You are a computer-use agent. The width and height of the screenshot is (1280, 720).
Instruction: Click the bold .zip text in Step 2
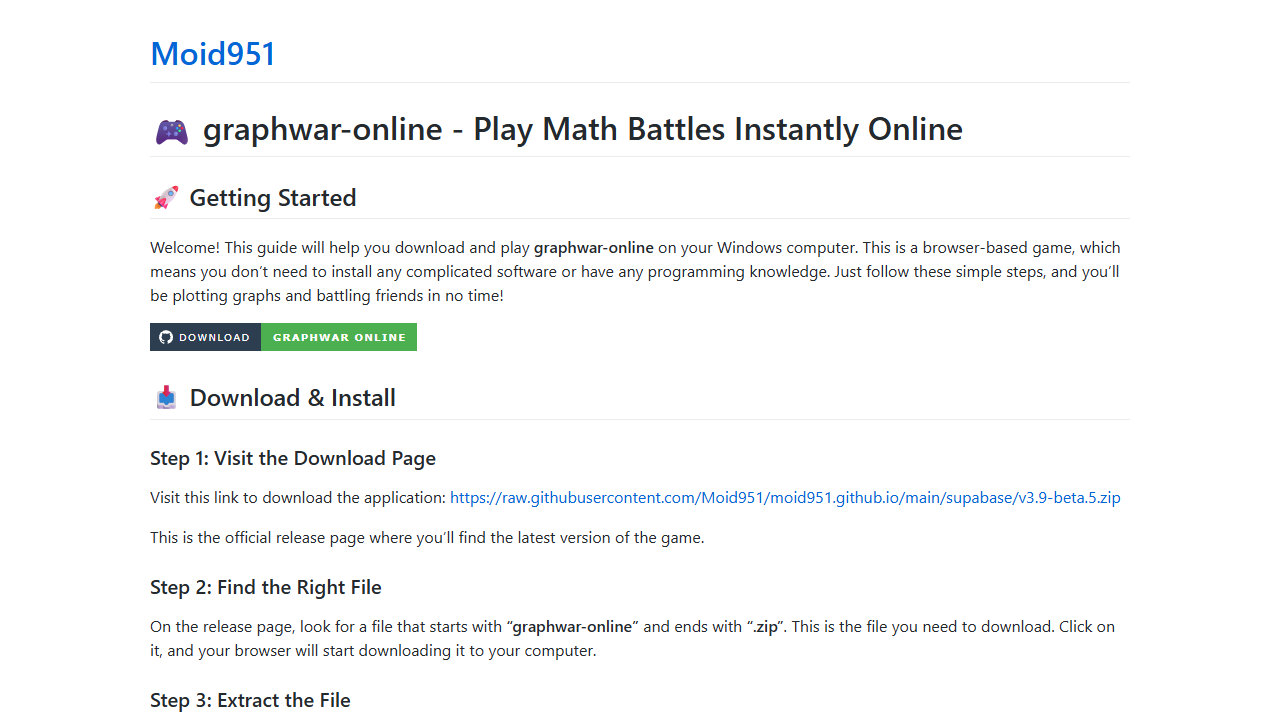(x=764, y=627)
